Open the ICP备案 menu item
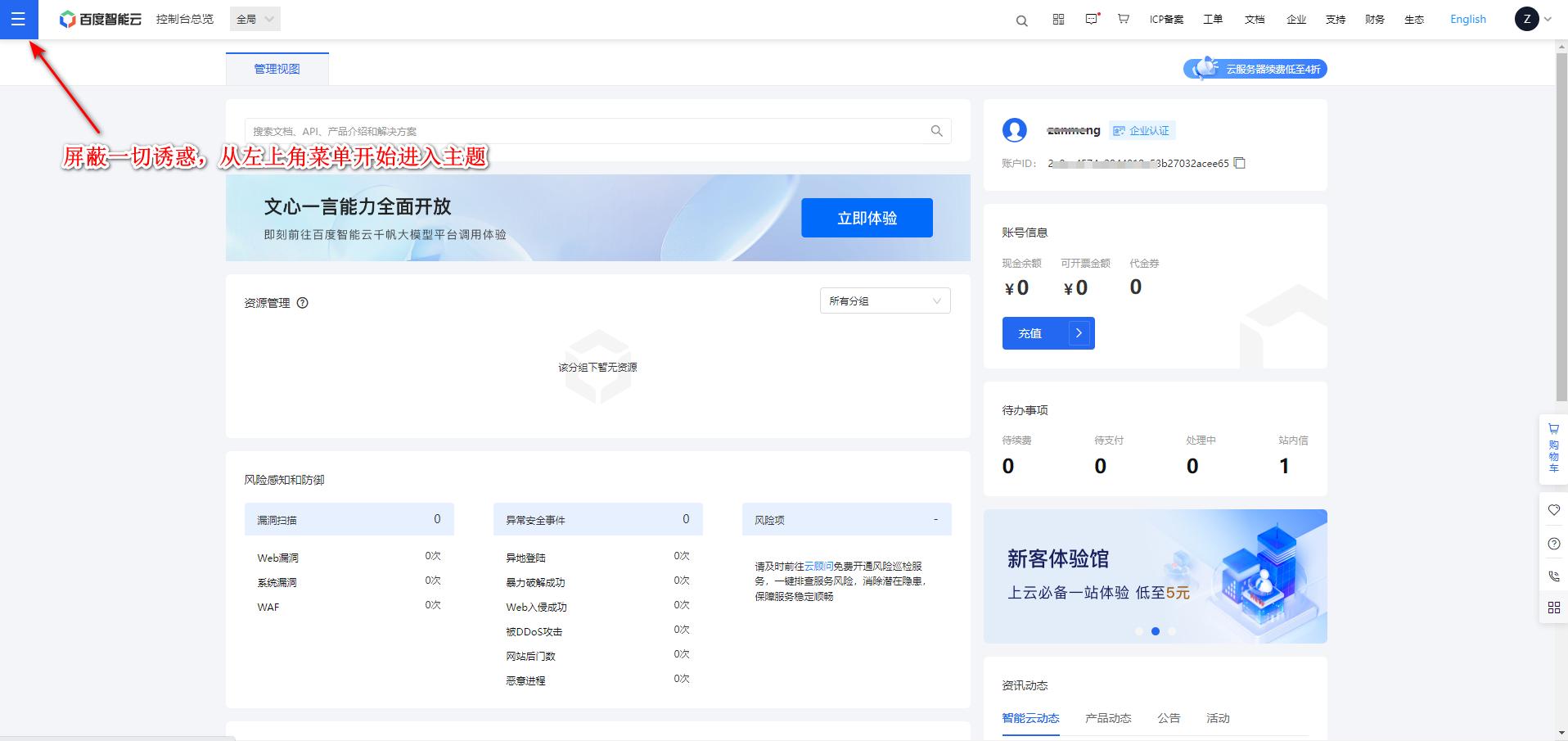This screenshot has height=741, width=1568. pos(1166,19)
